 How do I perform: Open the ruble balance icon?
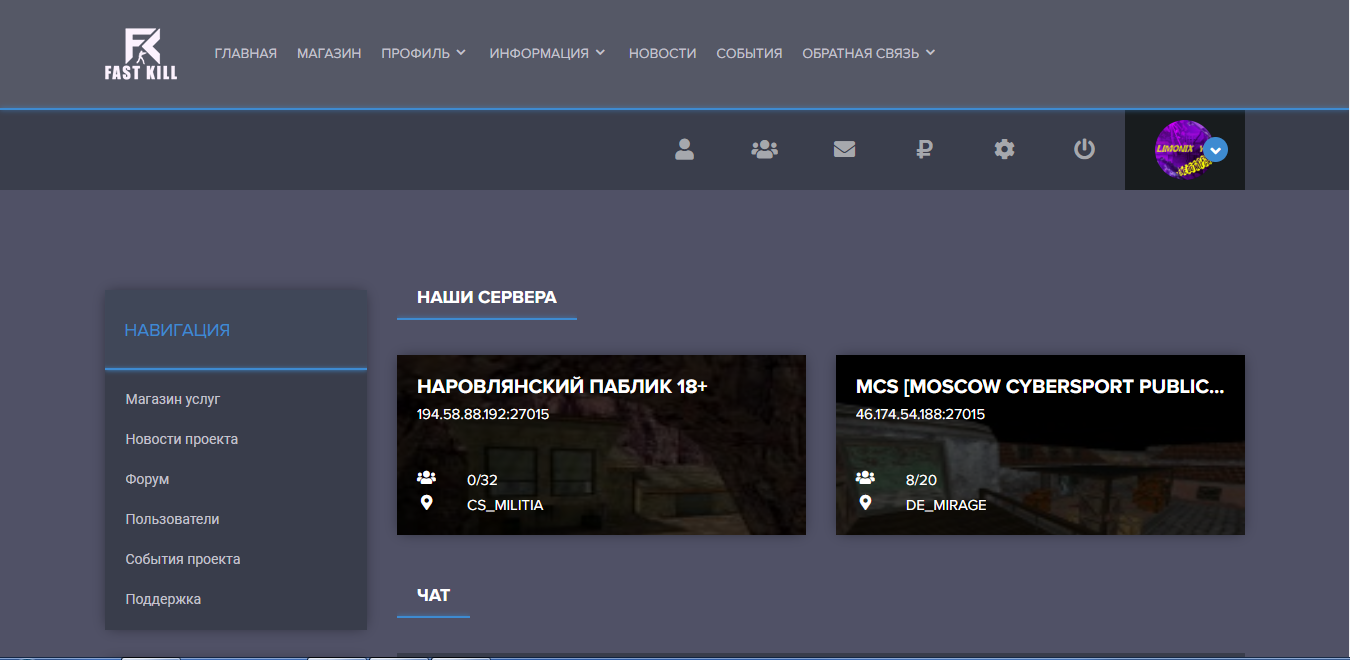[924, 149]
